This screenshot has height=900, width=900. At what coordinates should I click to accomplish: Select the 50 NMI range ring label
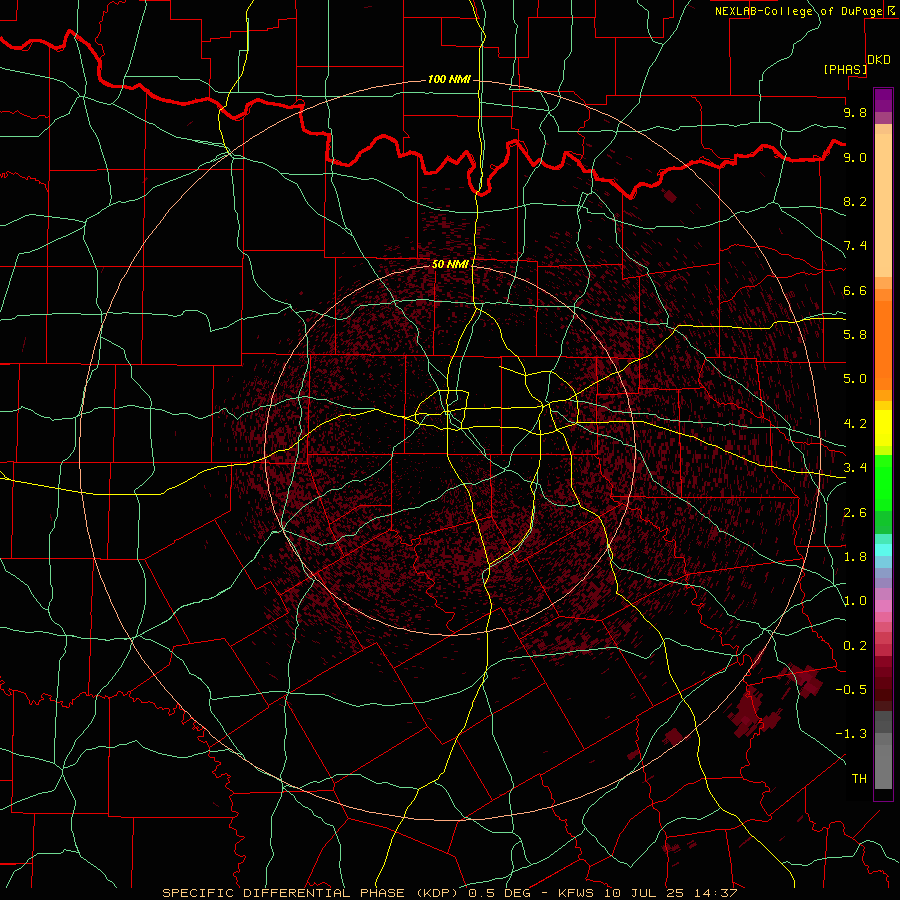coord(451,264)
